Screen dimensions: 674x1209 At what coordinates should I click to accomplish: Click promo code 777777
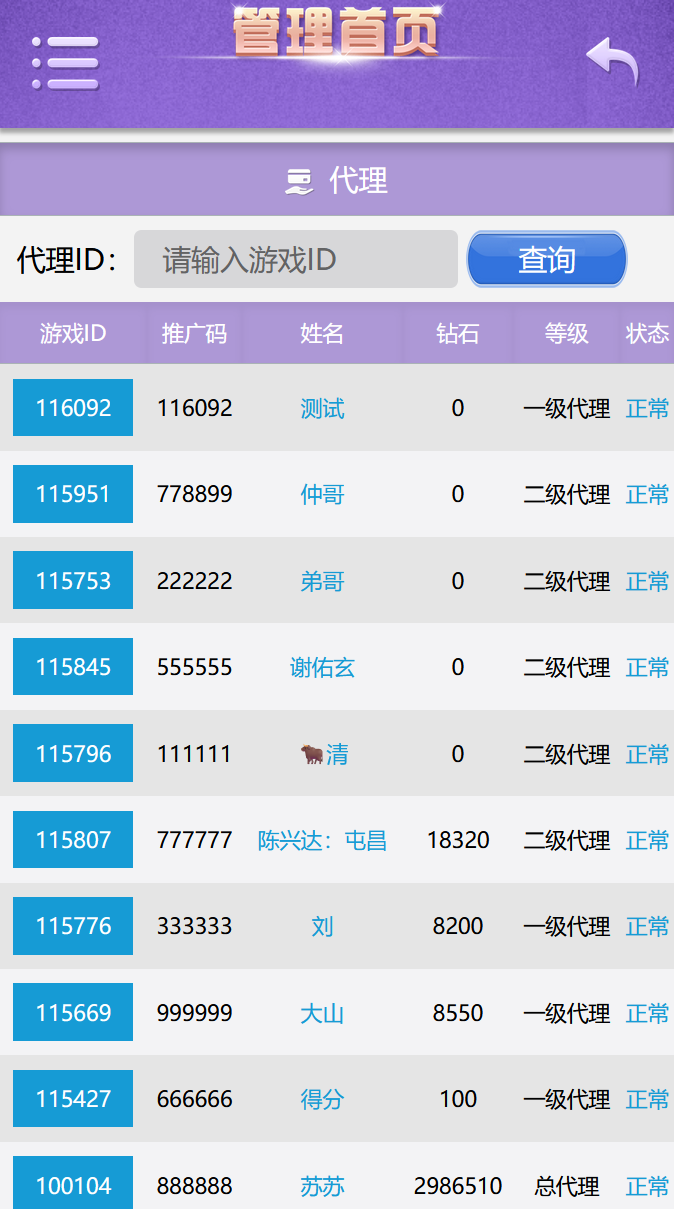click(x=194, y=840)
